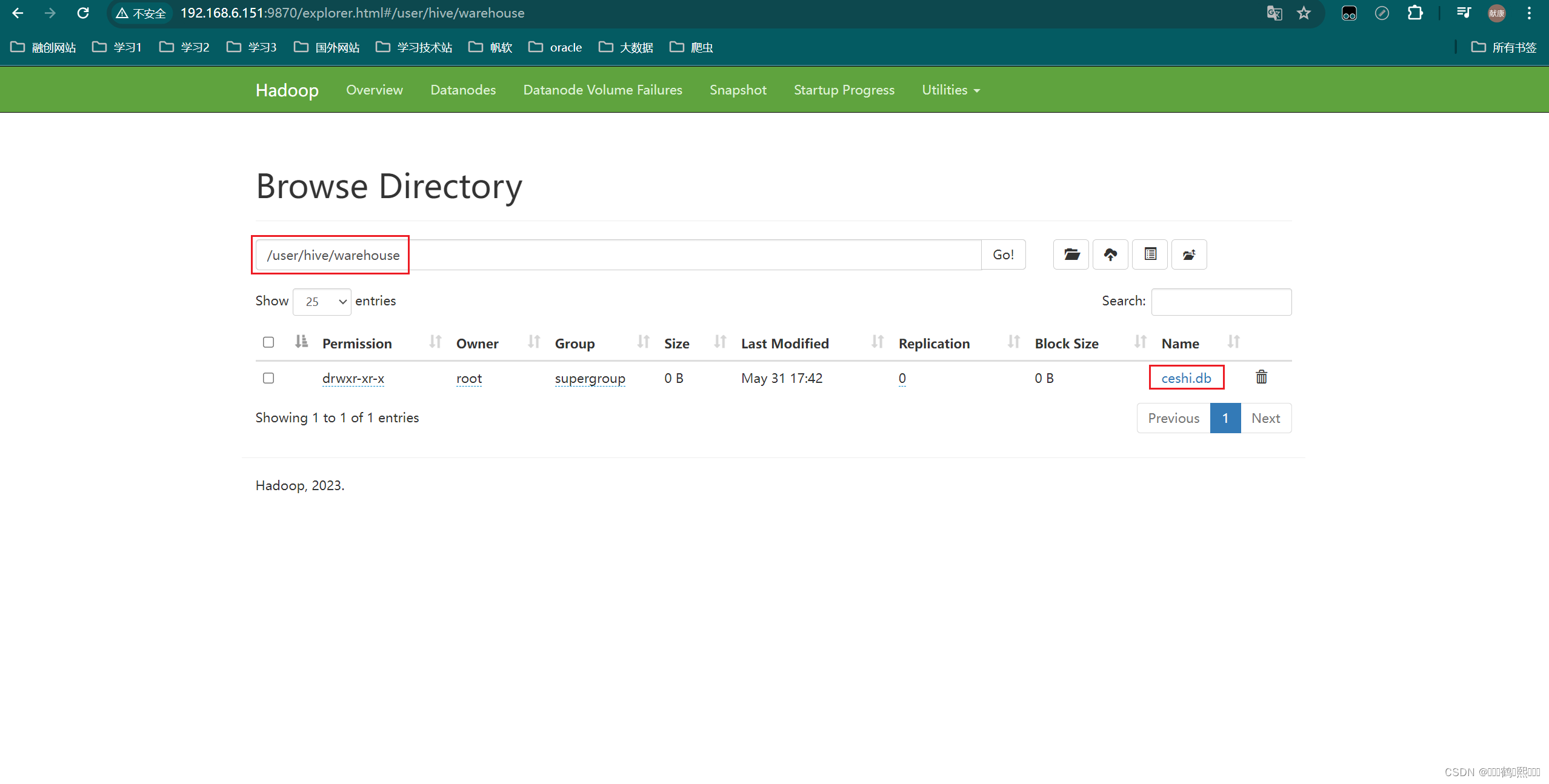The width and height of the screenshot is (1549, 784).
Task: Bookmark page with star icon
Action: click(x=1304, y=13)
